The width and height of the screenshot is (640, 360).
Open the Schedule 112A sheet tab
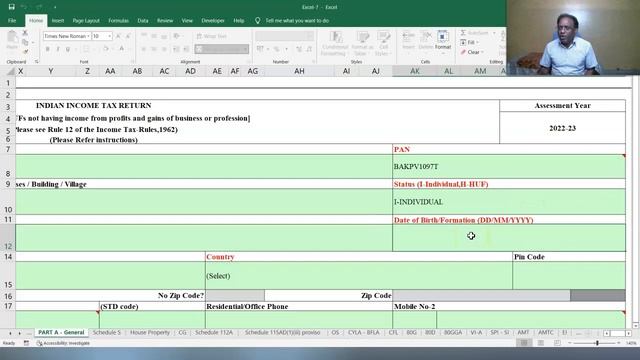coord(213,333)
